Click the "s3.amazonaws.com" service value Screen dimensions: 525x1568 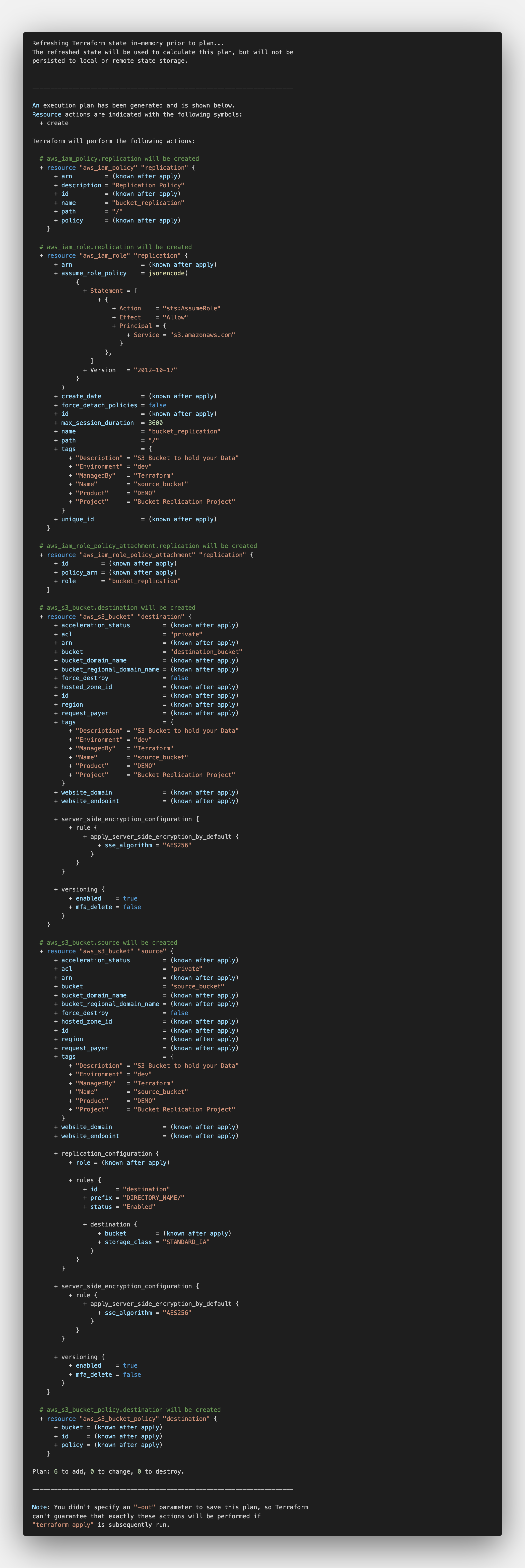tap(202, 335)
